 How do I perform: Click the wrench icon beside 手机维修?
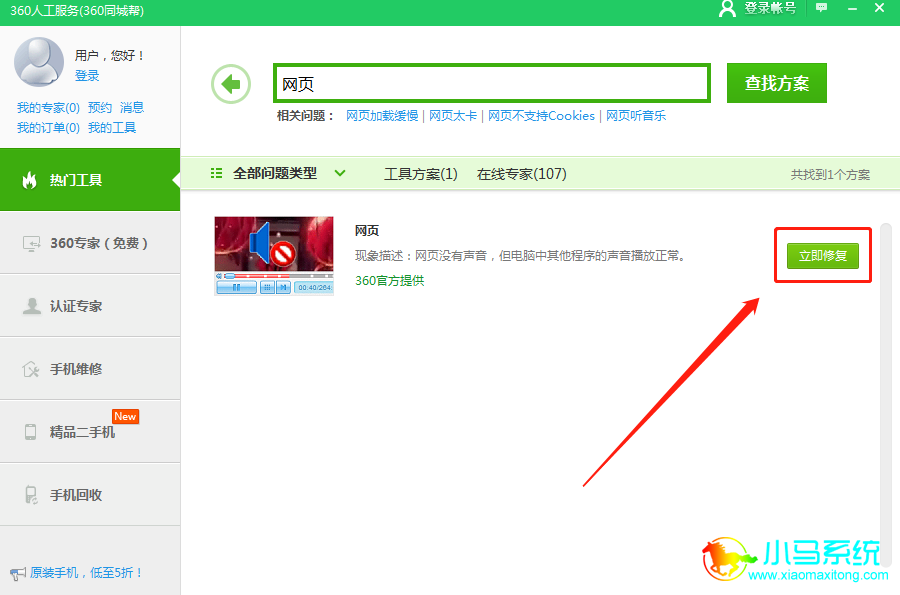pos(31,370)
